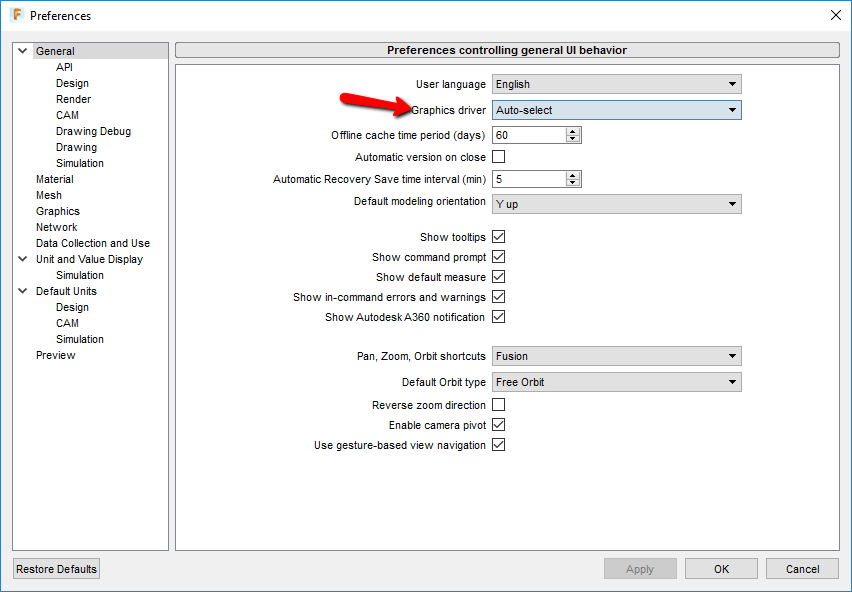Select CAM under General
The image size is (852, 592).
coord(67,115)
